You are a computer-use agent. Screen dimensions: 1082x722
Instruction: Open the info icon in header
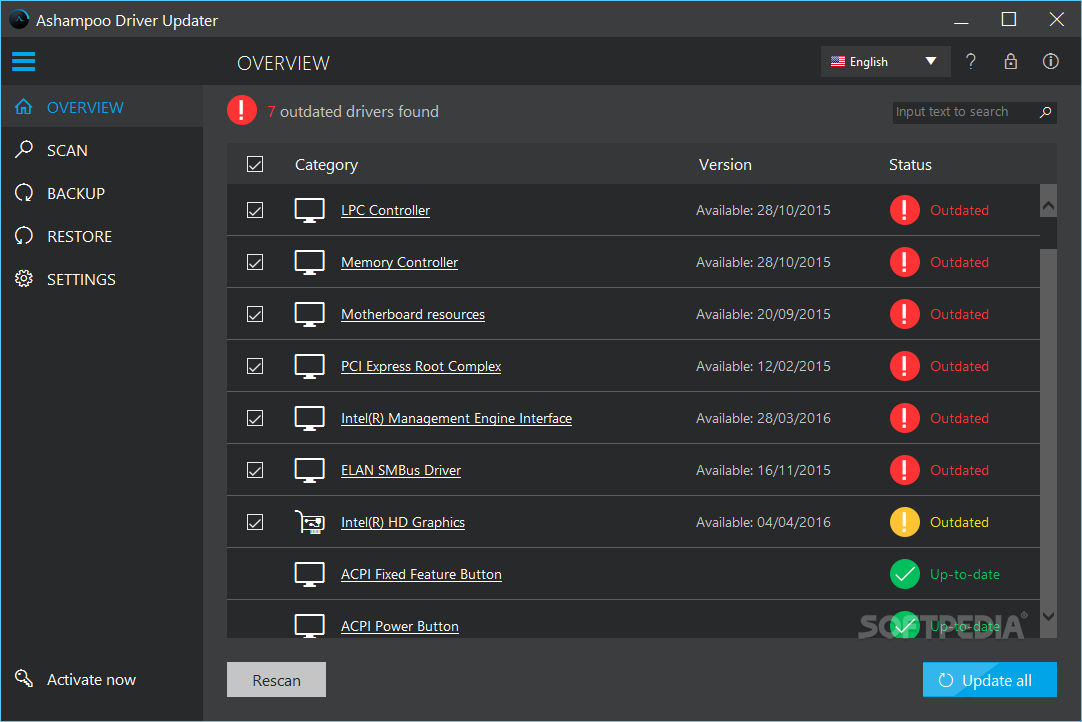1050,61
